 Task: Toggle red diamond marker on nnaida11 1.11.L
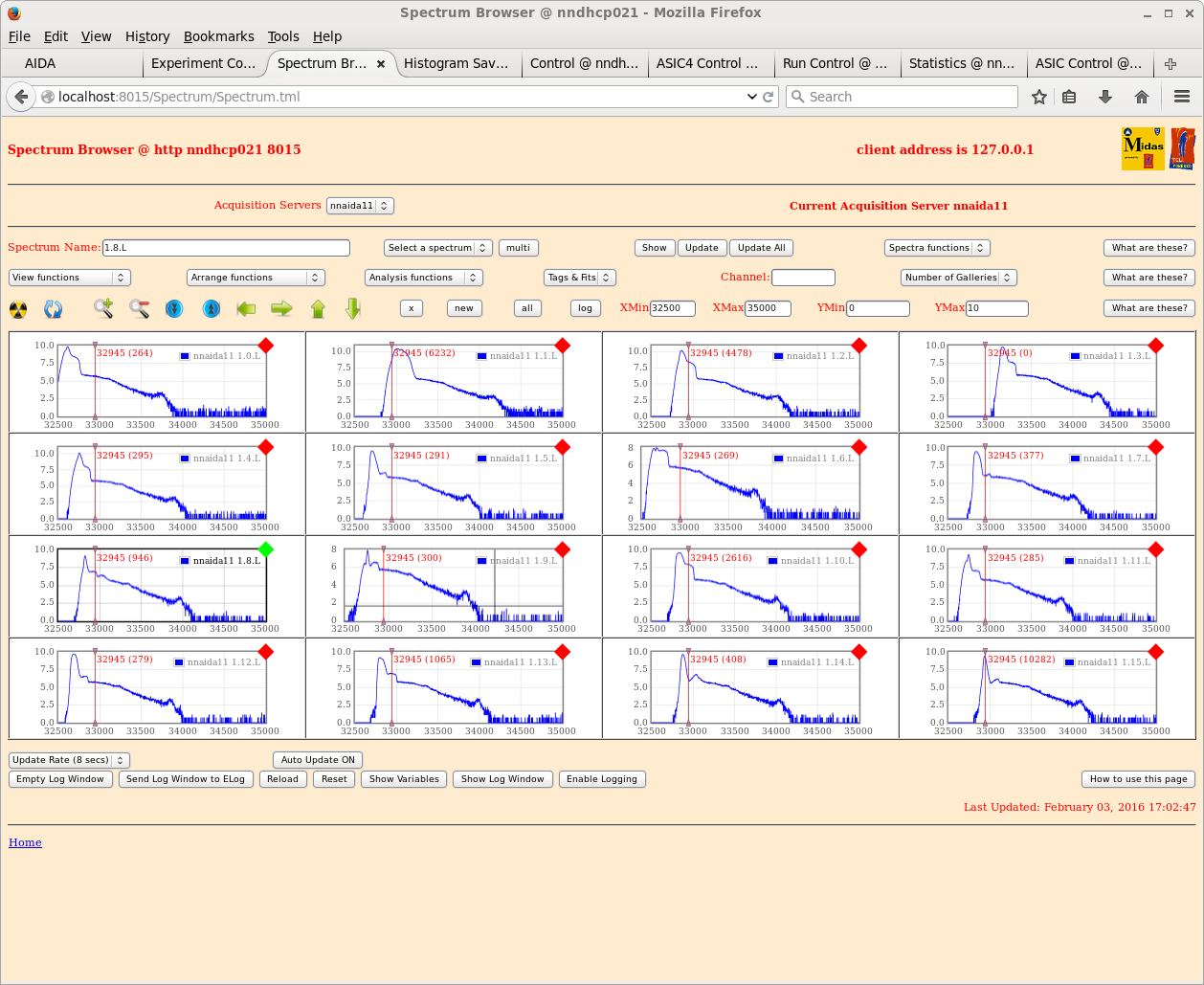pos(1156,549)
